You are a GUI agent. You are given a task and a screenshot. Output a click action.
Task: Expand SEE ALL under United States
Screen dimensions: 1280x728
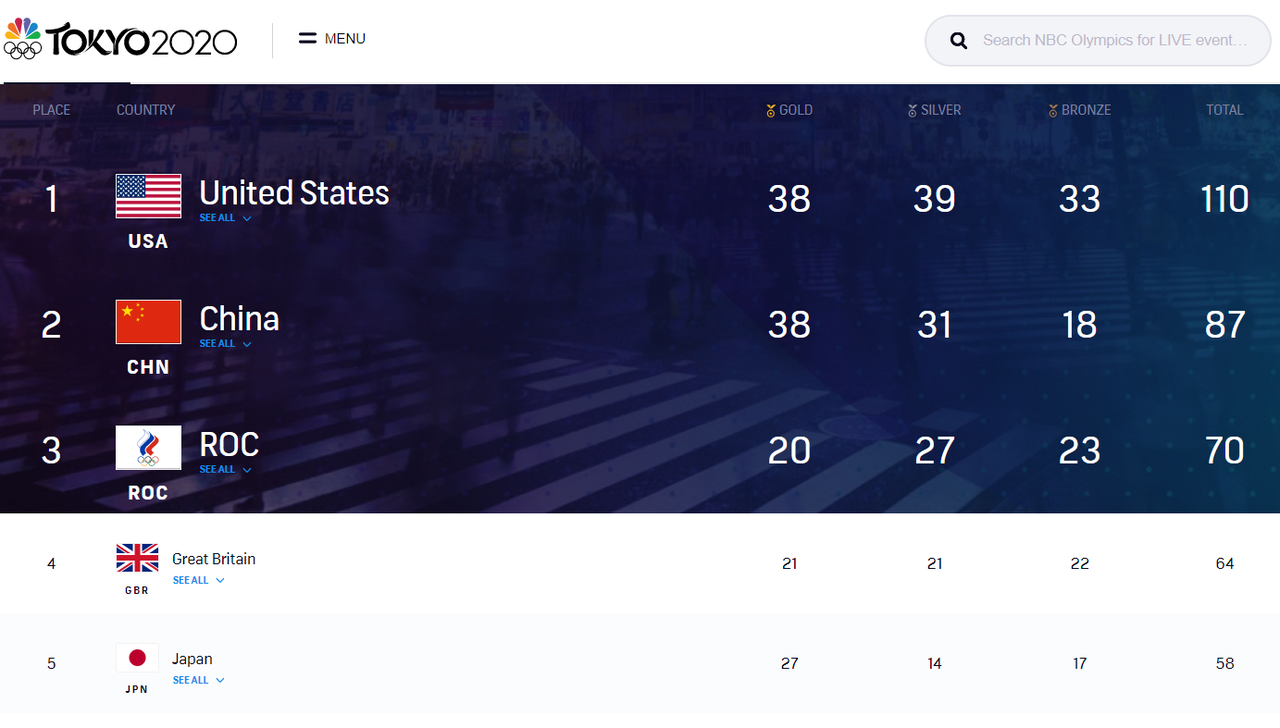225,218
